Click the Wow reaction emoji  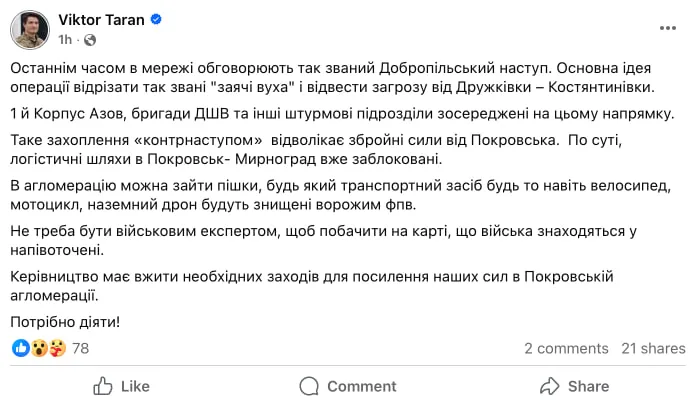[x=38, y=348]
